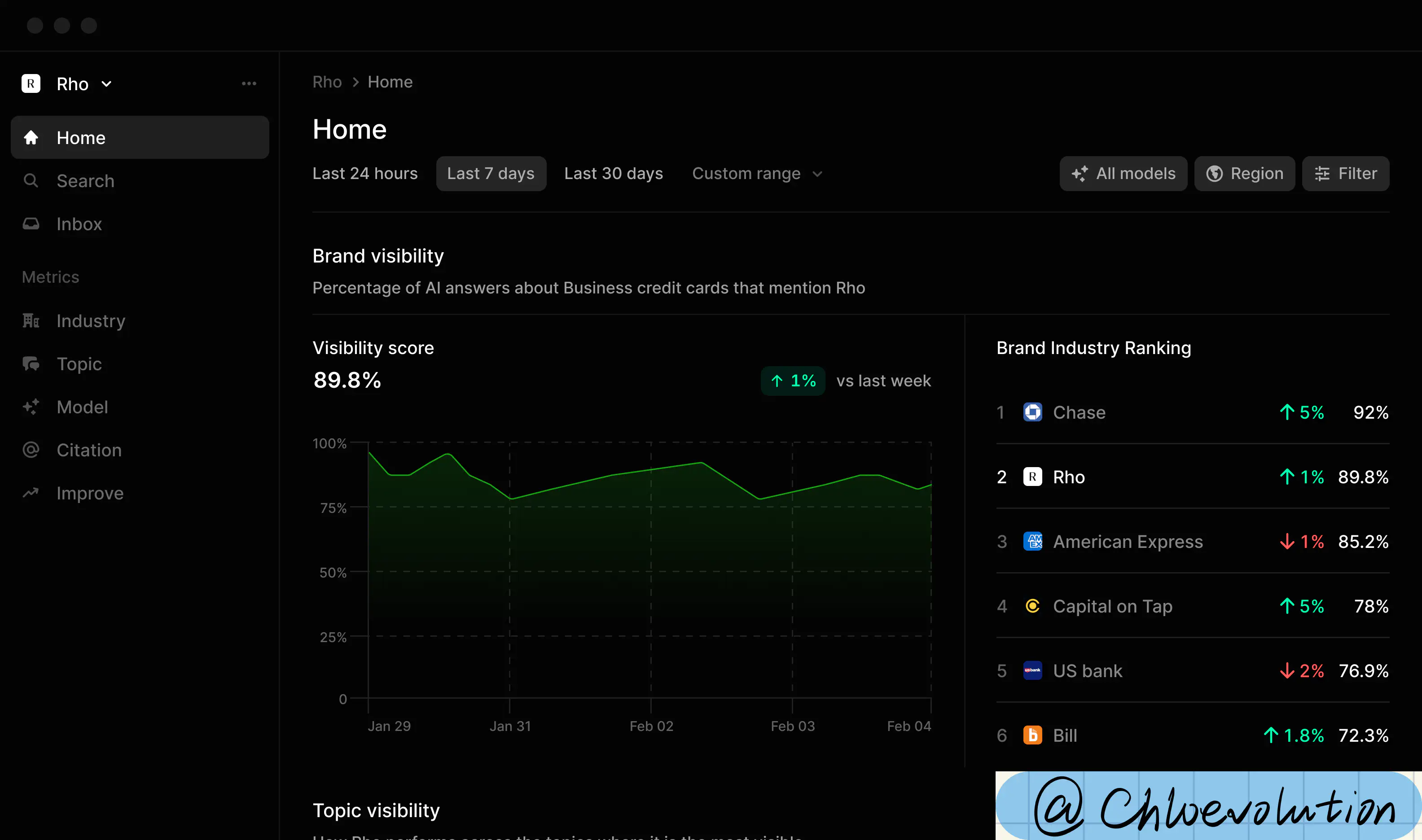Open the three-dot more options menu

point(249,84)
